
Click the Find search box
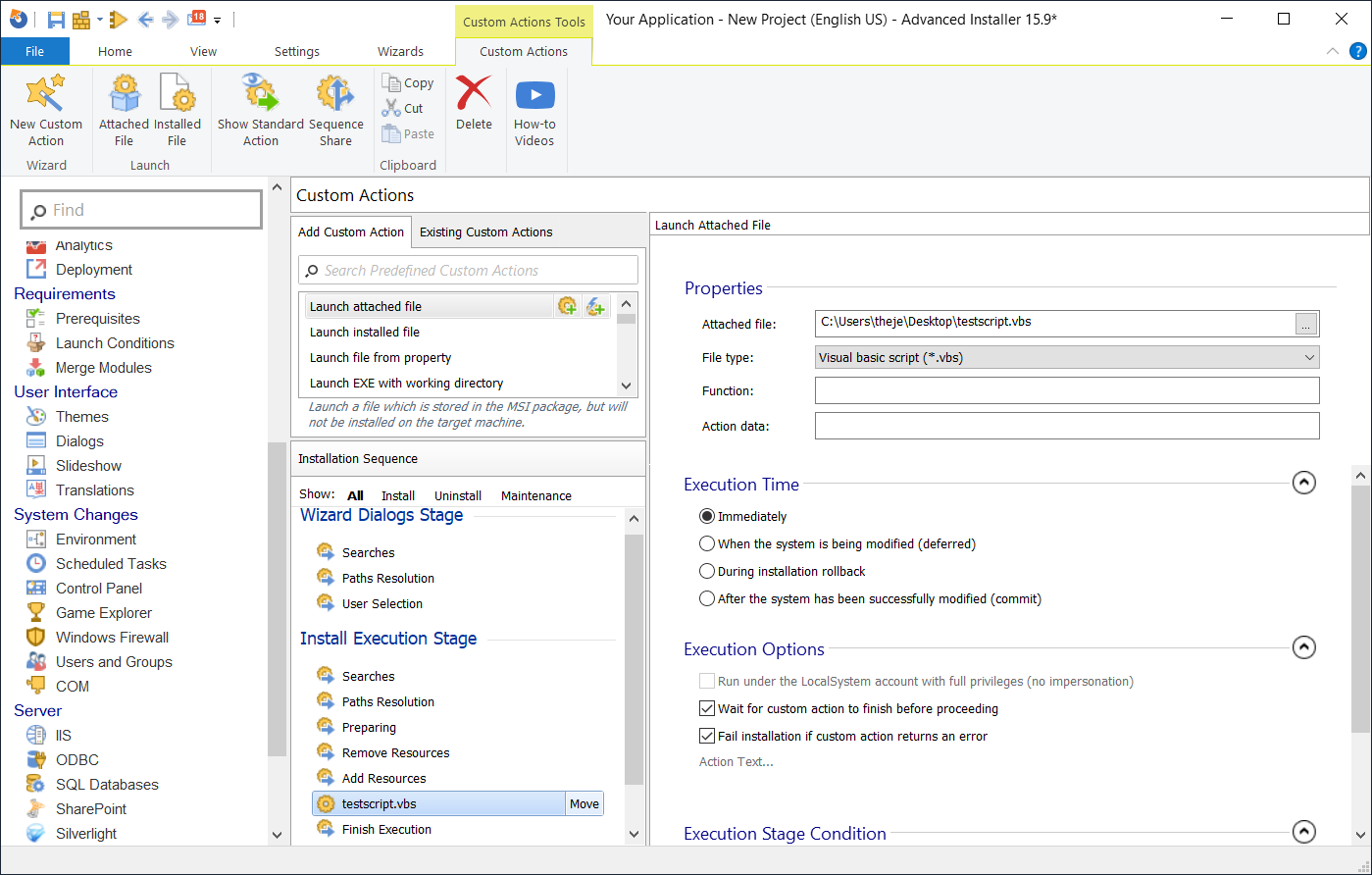141,210
